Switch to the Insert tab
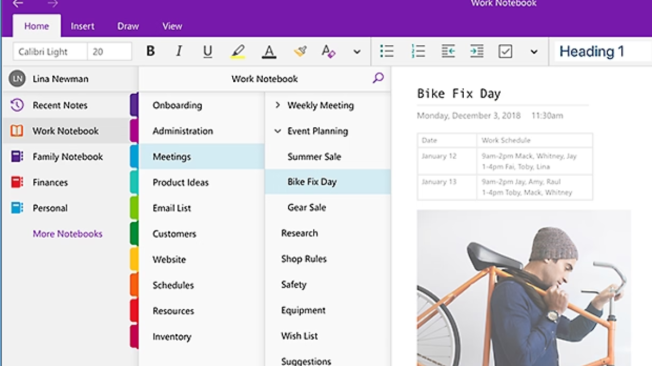Image resolution: width=652 pixels, height=366 pixels. [x=82, y=26]
